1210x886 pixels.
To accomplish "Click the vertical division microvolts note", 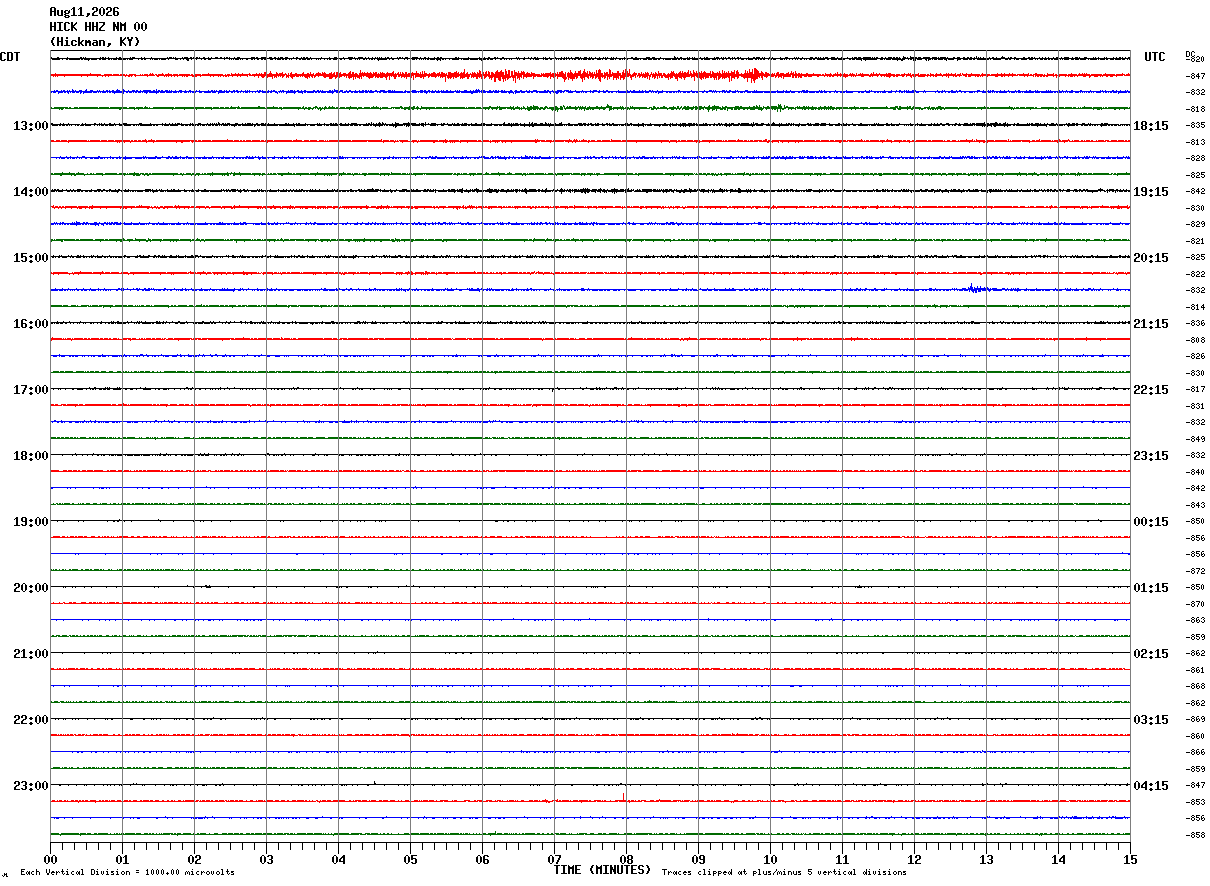I will coord(127,872).
